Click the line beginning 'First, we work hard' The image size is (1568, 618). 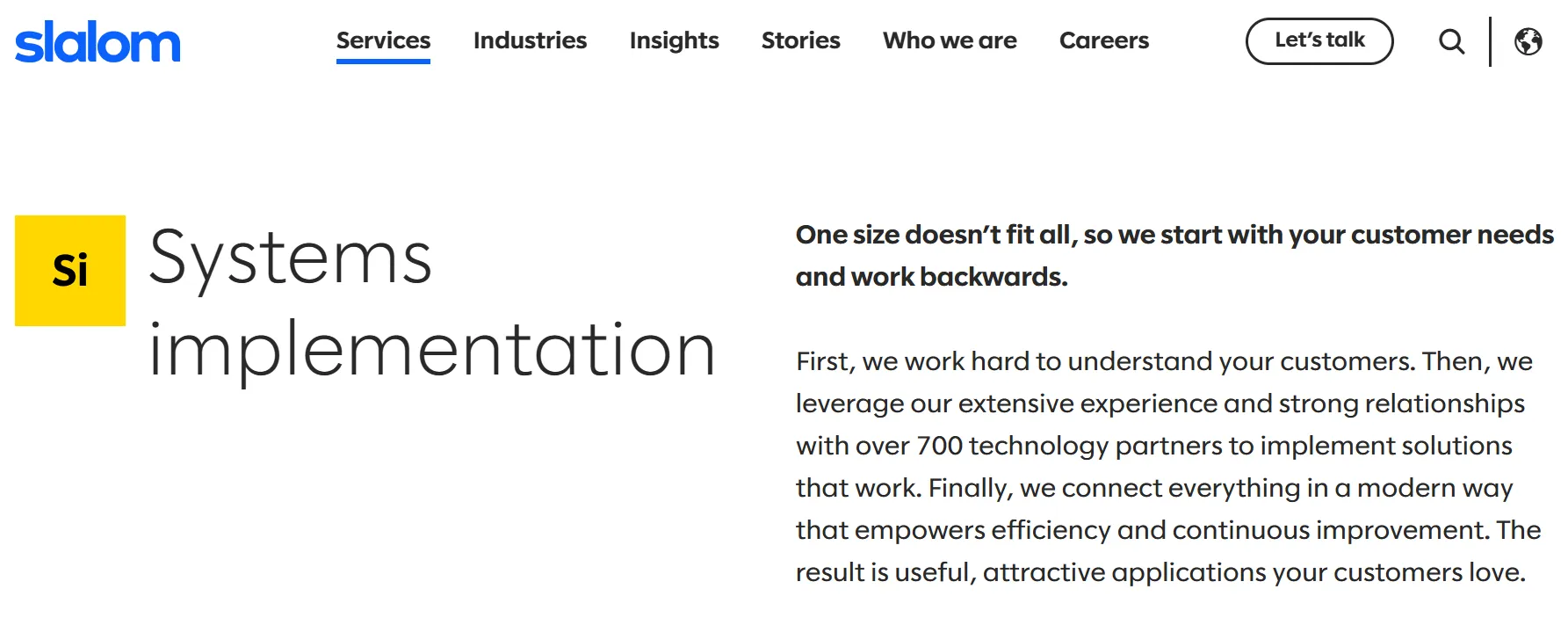[x=1163, y=361]
